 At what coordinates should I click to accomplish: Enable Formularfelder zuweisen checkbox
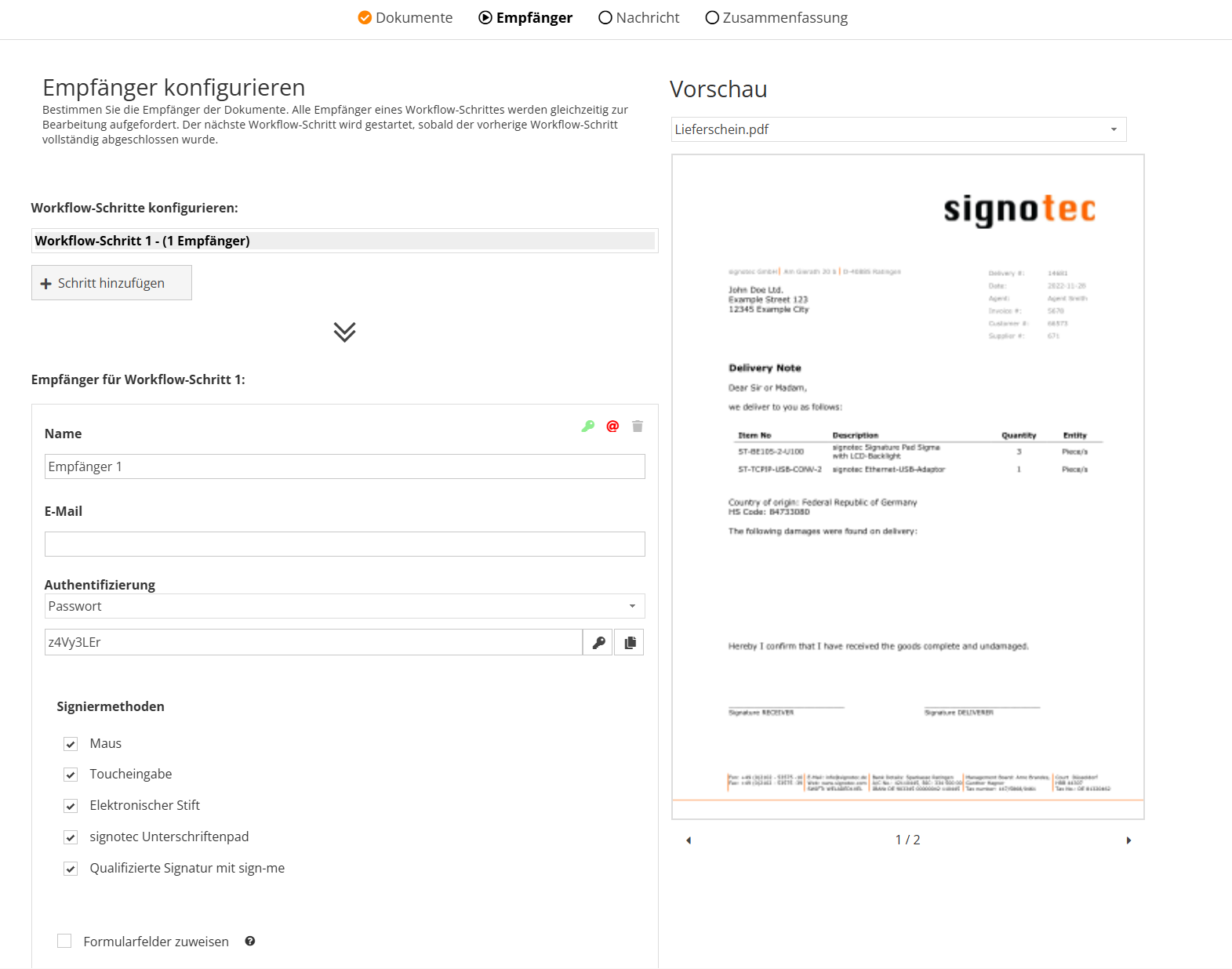pos(64,942)
